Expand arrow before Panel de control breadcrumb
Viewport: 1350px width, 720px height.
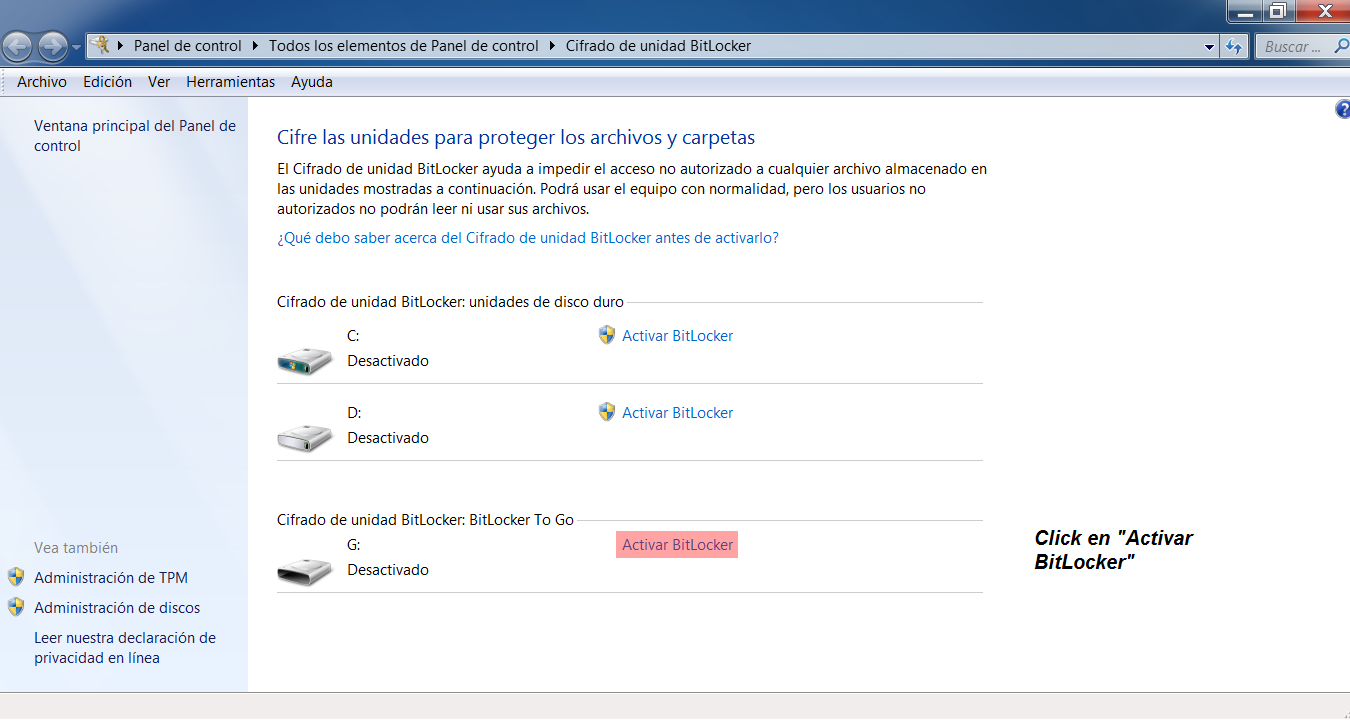pos(122,46)
